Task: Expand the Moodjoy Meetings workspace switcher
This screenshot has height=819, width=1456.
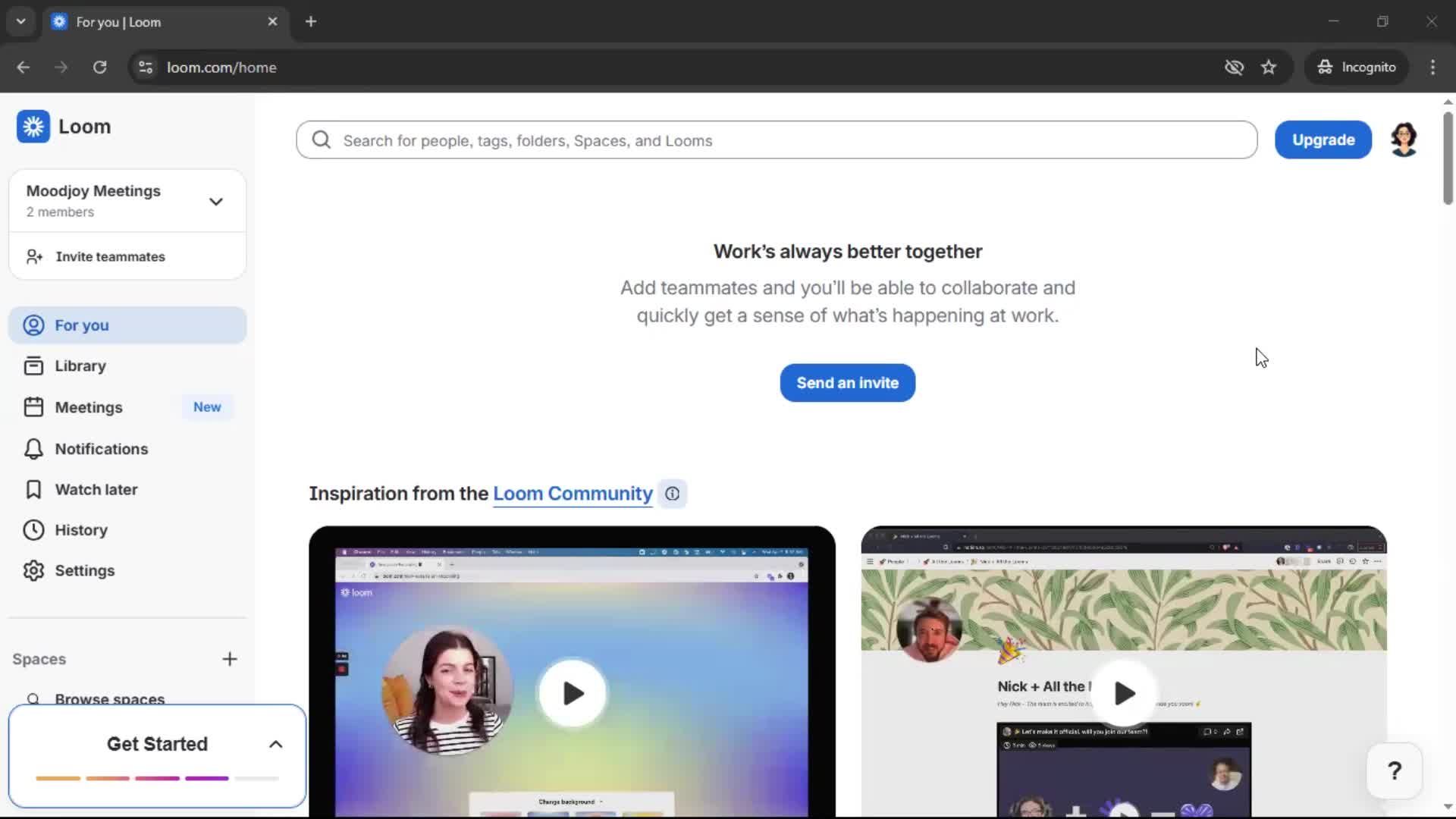Action: click(215, 201)
